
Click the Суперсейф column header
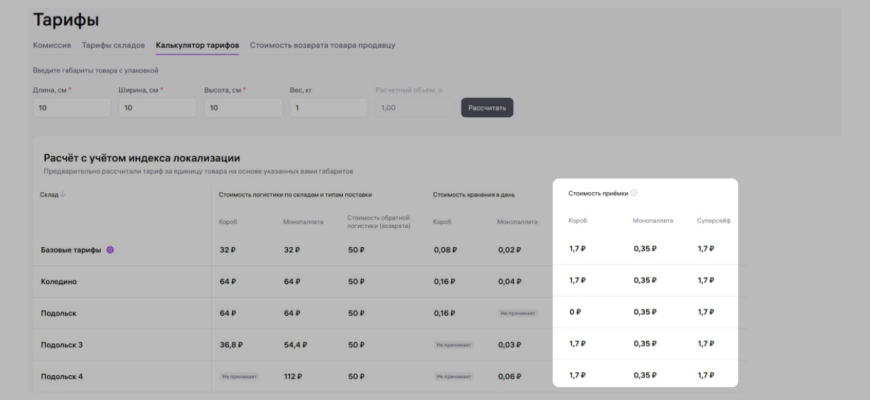(713, 220)
